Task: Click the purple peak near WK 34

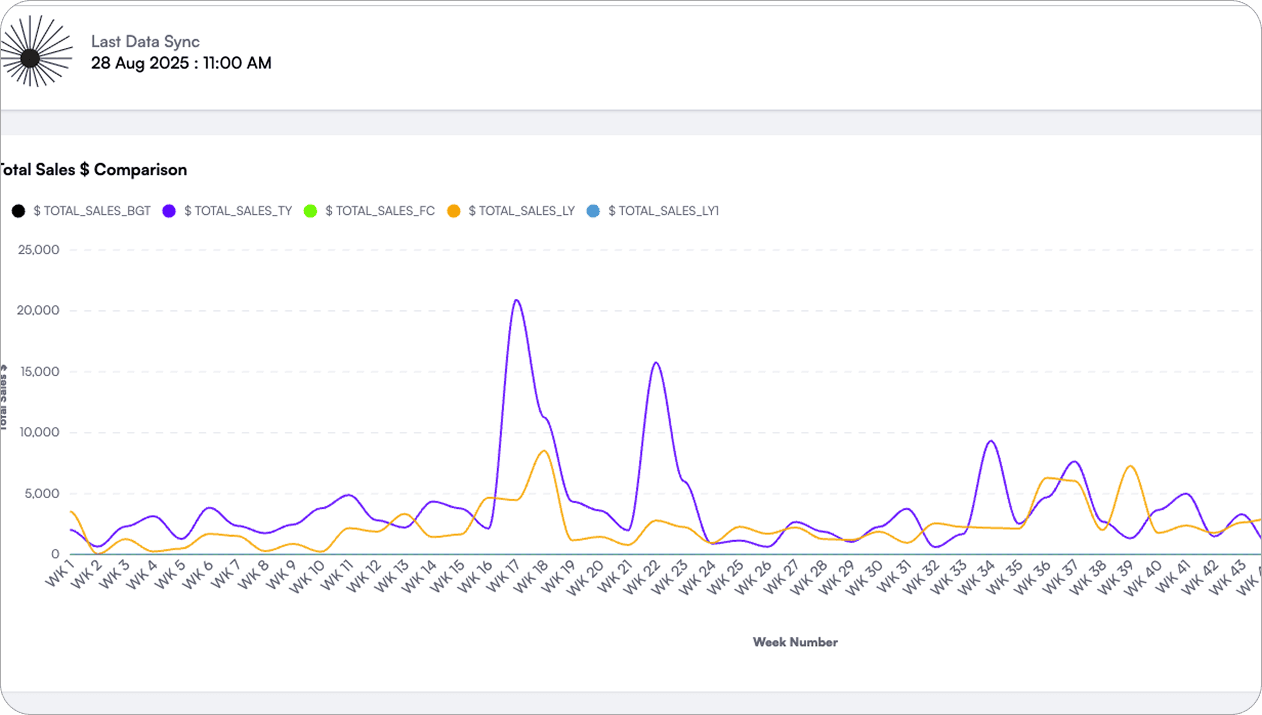Action: (990, 441)
